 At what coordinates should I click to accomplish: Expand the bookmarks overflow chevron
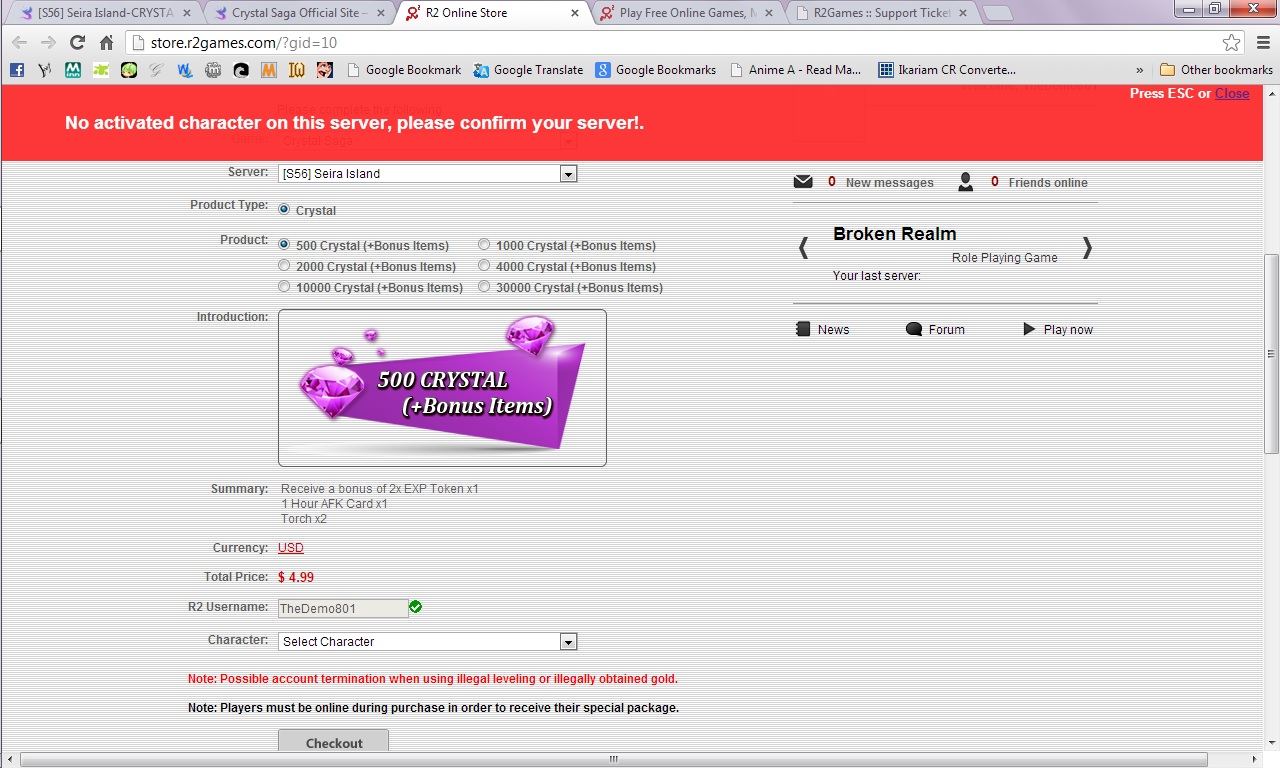(1140, 70)
